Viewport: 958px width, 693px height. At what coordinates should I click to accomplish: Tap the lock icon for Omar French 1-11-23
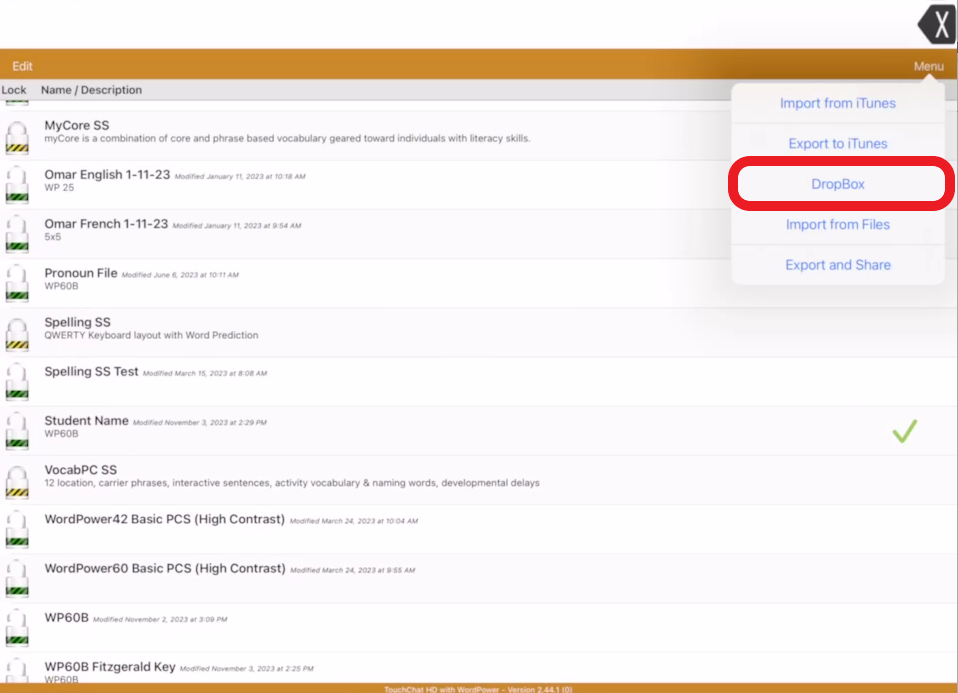[17, 235]
